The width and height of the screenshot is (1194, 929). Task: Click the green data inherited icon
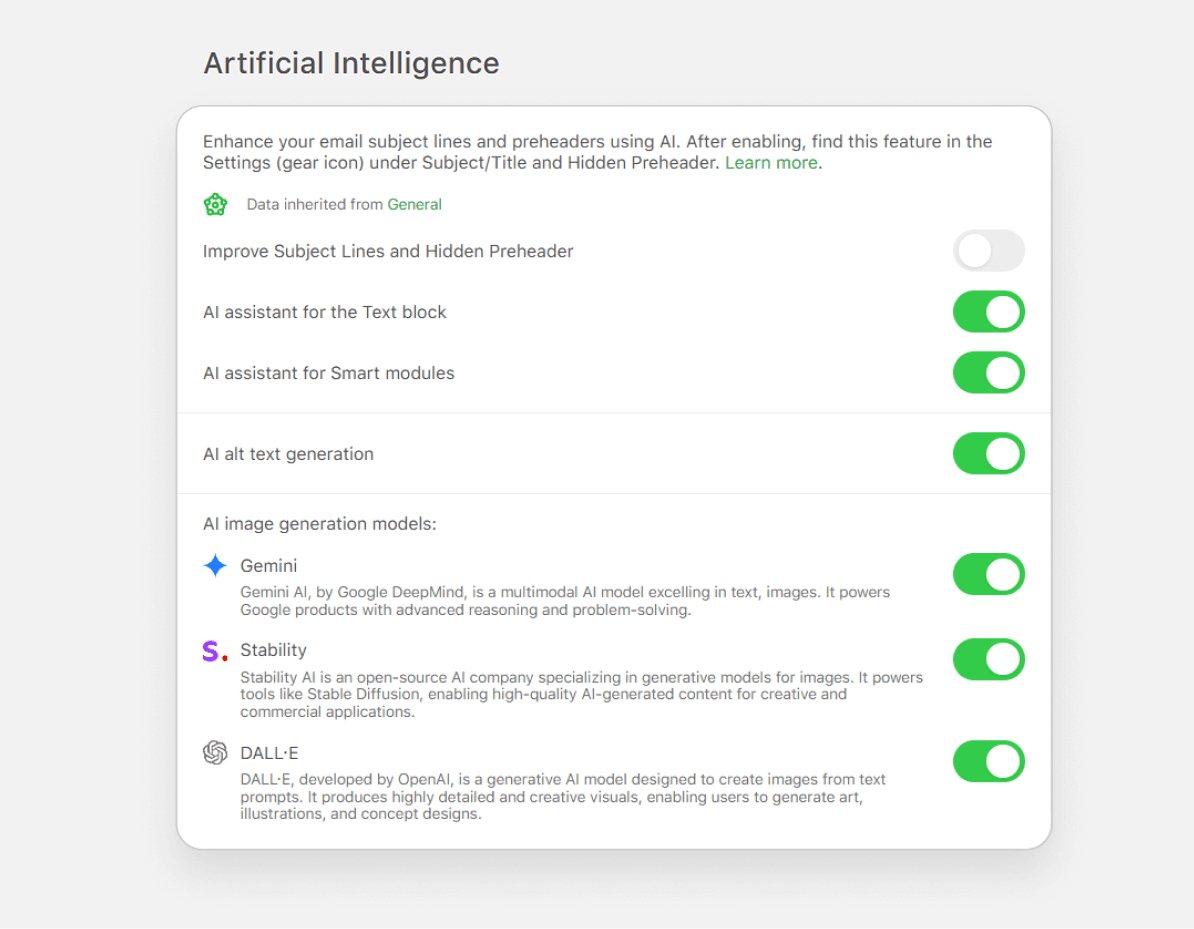click(x=215, y=205)
